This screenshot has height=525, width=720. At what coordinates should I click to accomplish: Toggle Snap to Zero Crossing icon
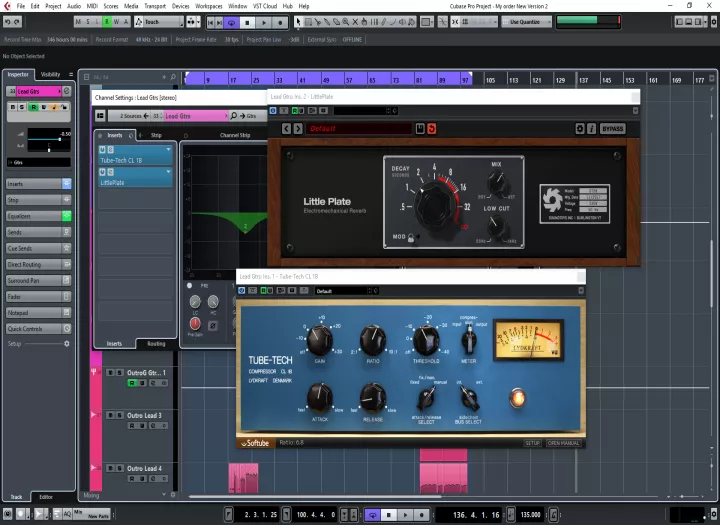[x=443, y=22]
